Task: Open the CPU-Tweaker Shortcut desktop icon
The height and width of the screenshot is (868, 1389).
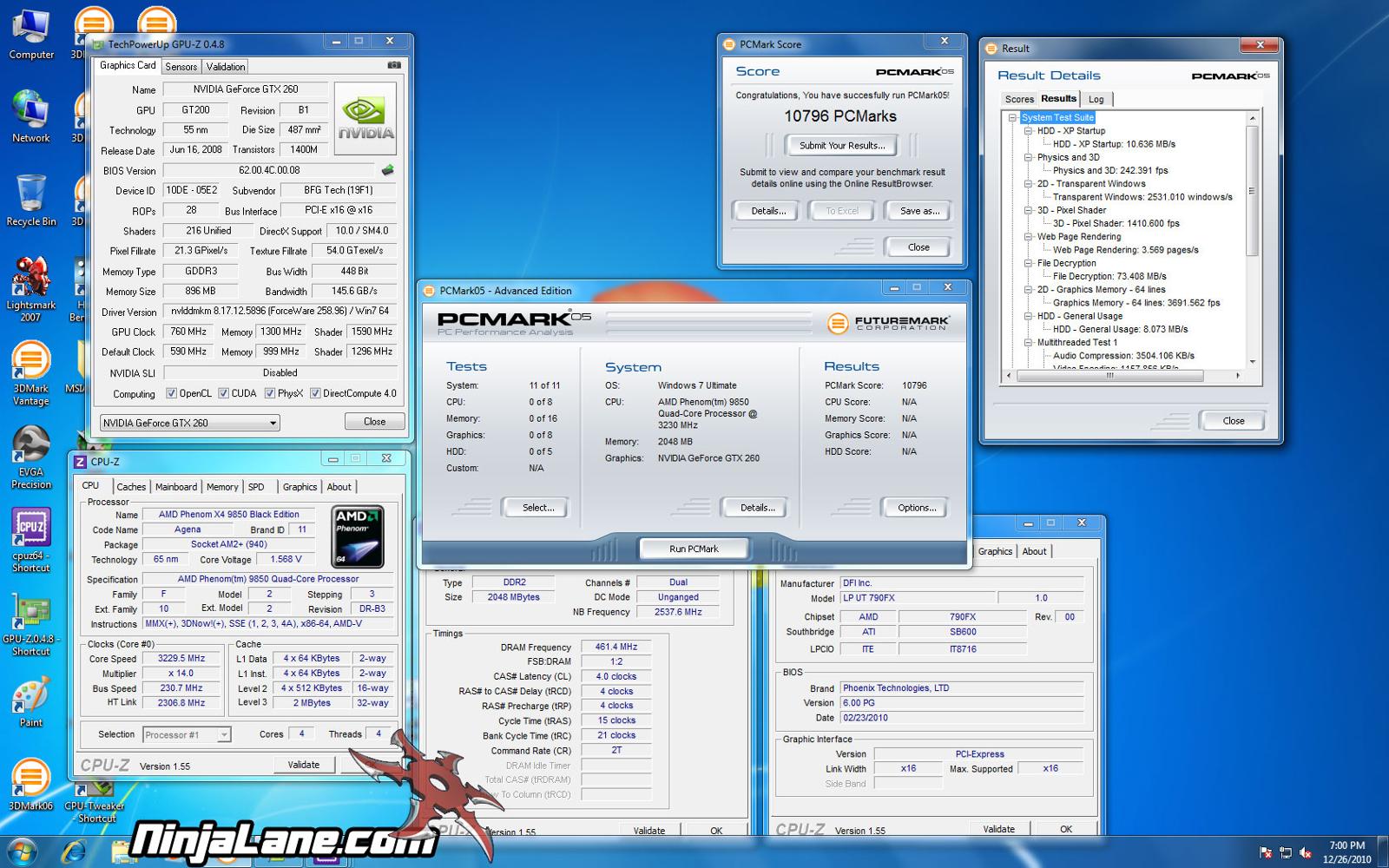Action: point(96,802)
